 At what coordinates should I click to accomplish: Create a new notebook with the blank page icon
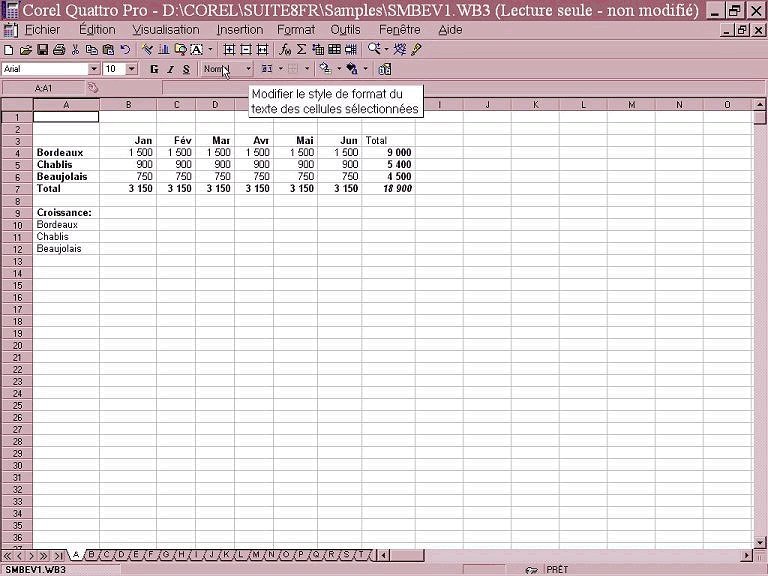click(x=8, y=49)
